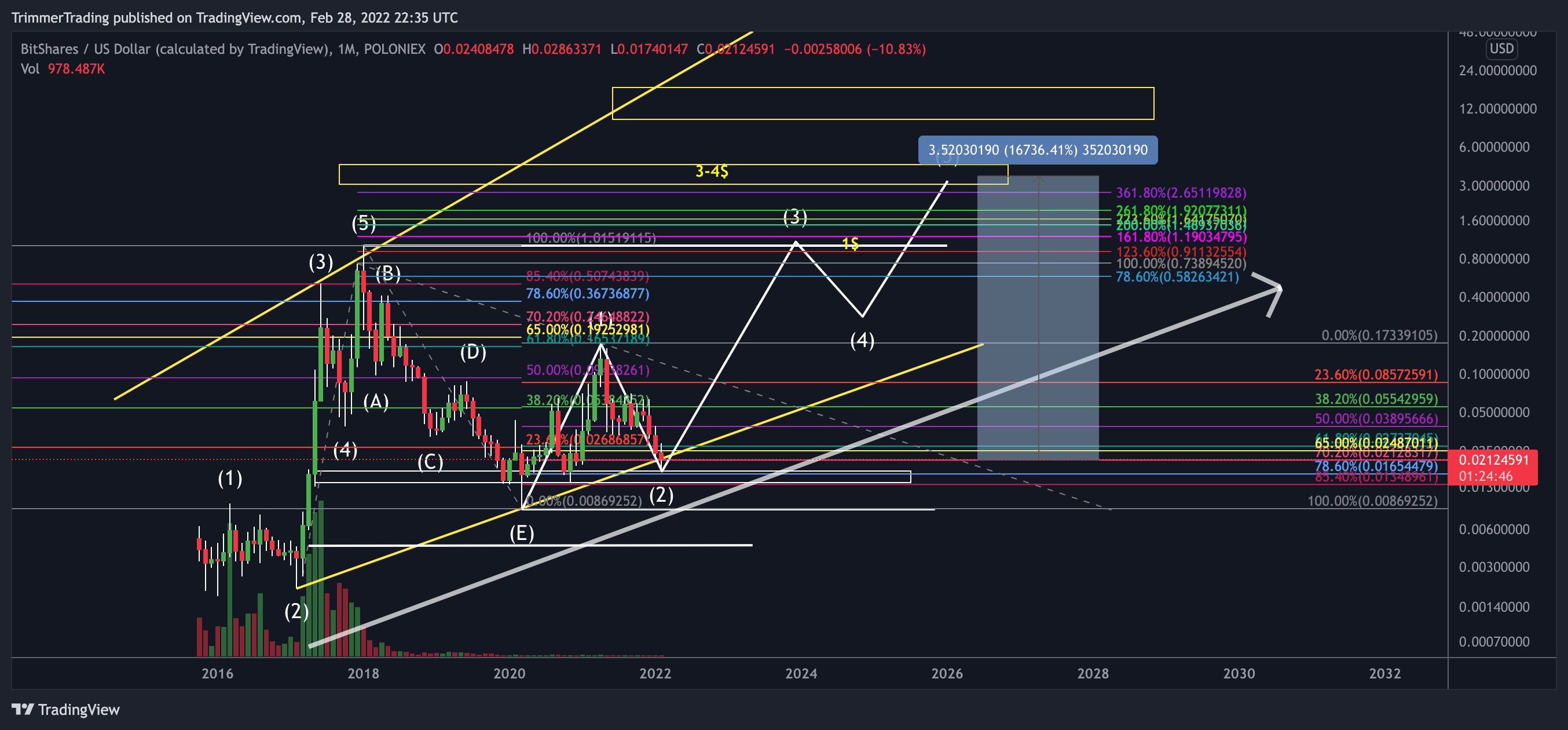The image size is (1568, 730).
Task: Click the 38.20%(0.05542959) right-side label
Action: (1376, 399)
